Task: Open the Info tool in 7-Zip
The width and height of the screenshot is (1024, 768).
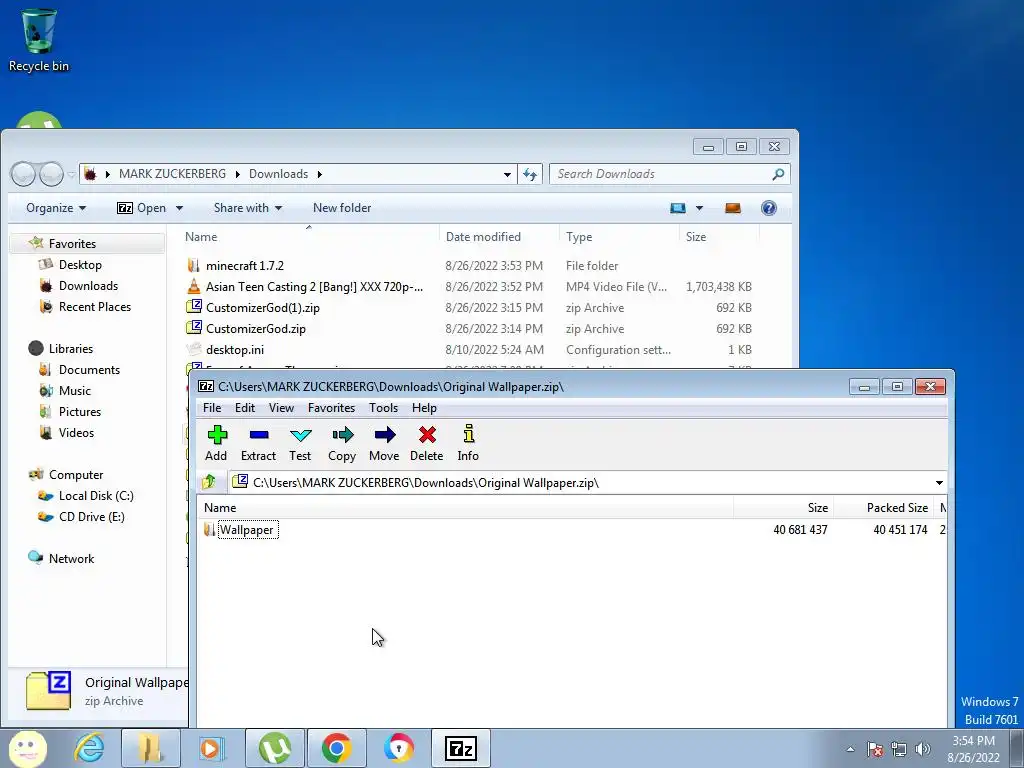Action: (468, 443)
